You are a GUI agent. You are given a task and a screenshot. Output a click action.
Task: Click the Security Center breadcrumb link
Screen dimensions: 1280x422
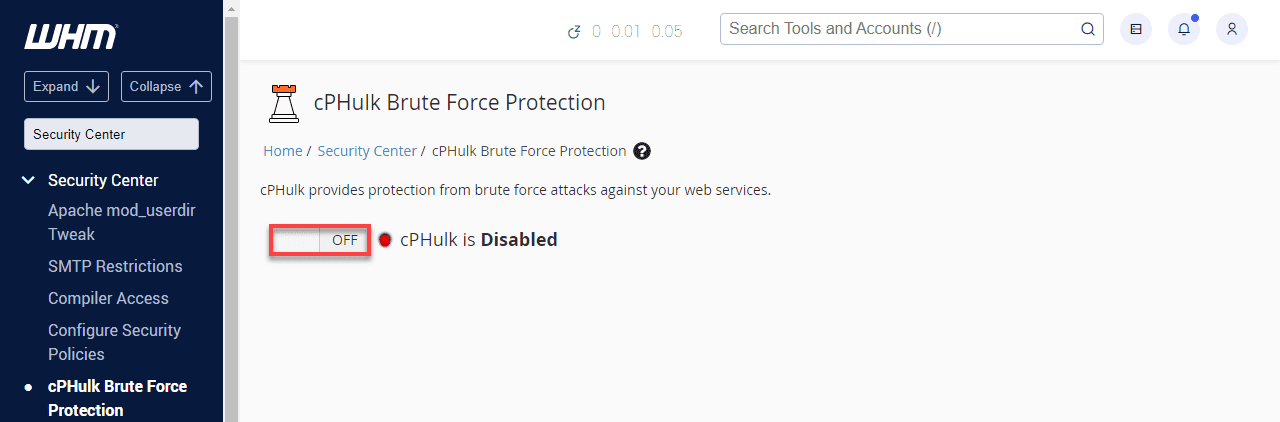click(367, 151)
